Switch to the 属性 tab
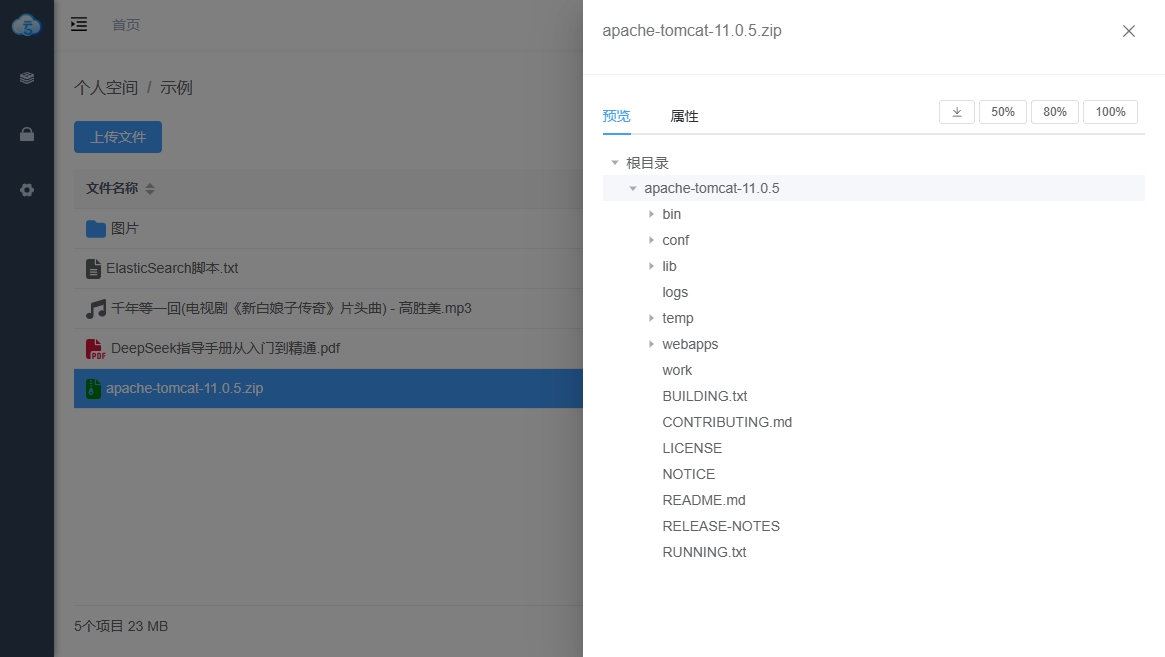1165x657 pixels. point(684,116)
